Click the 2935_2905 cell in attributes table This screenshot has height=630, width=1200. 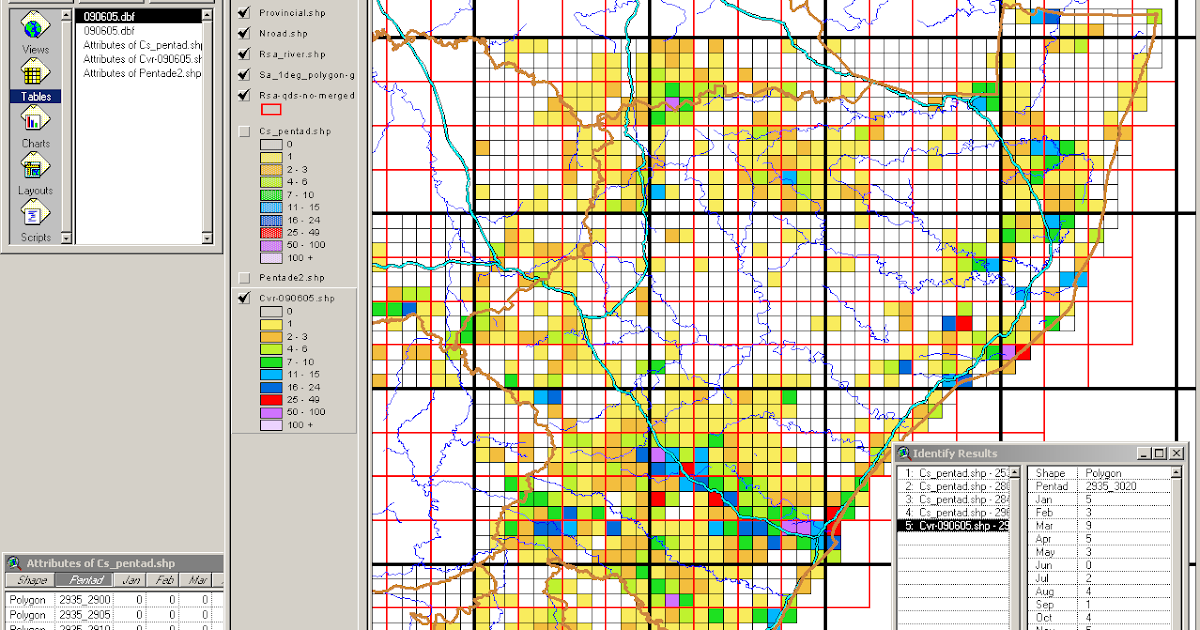pyautogui.click(x=85, y=614)
